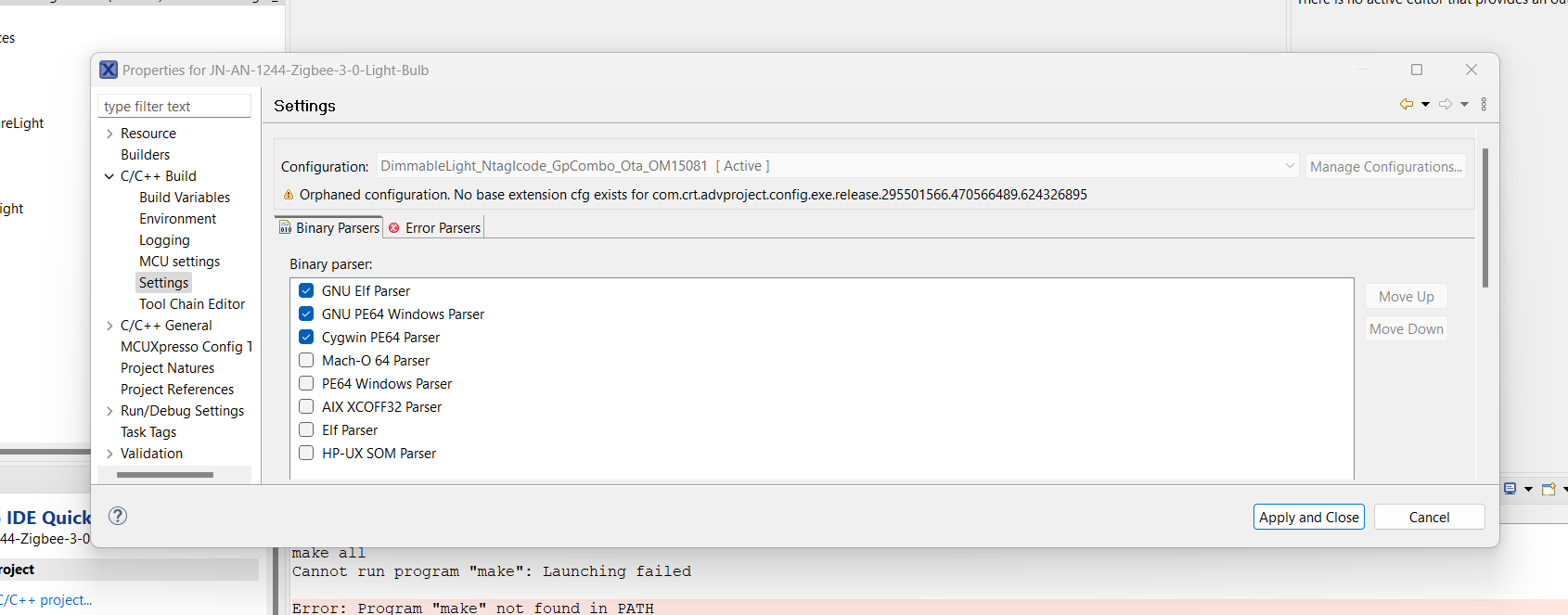Open the three-dot view menu in Settings header
The height and width of the screenshot is (615, 1568).
1484,104
